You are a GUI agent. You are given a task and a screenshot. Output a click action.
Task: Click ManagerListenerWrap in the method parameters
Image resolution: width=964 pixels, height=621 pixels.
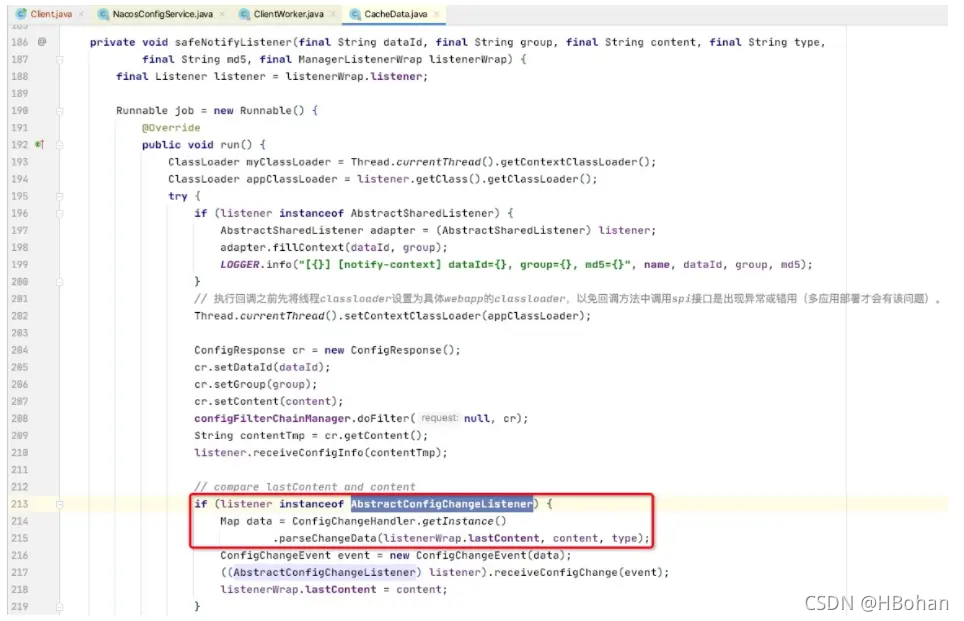(x=360, y=59)
